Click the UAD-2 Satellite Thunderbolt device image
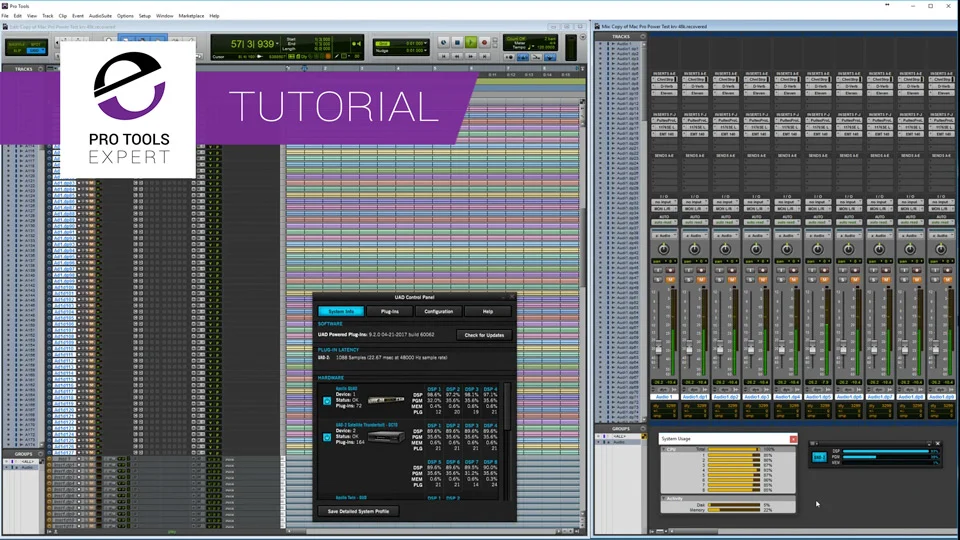Image resolution: width=960 pixels, height=540 pixels. tap(385, 437)
